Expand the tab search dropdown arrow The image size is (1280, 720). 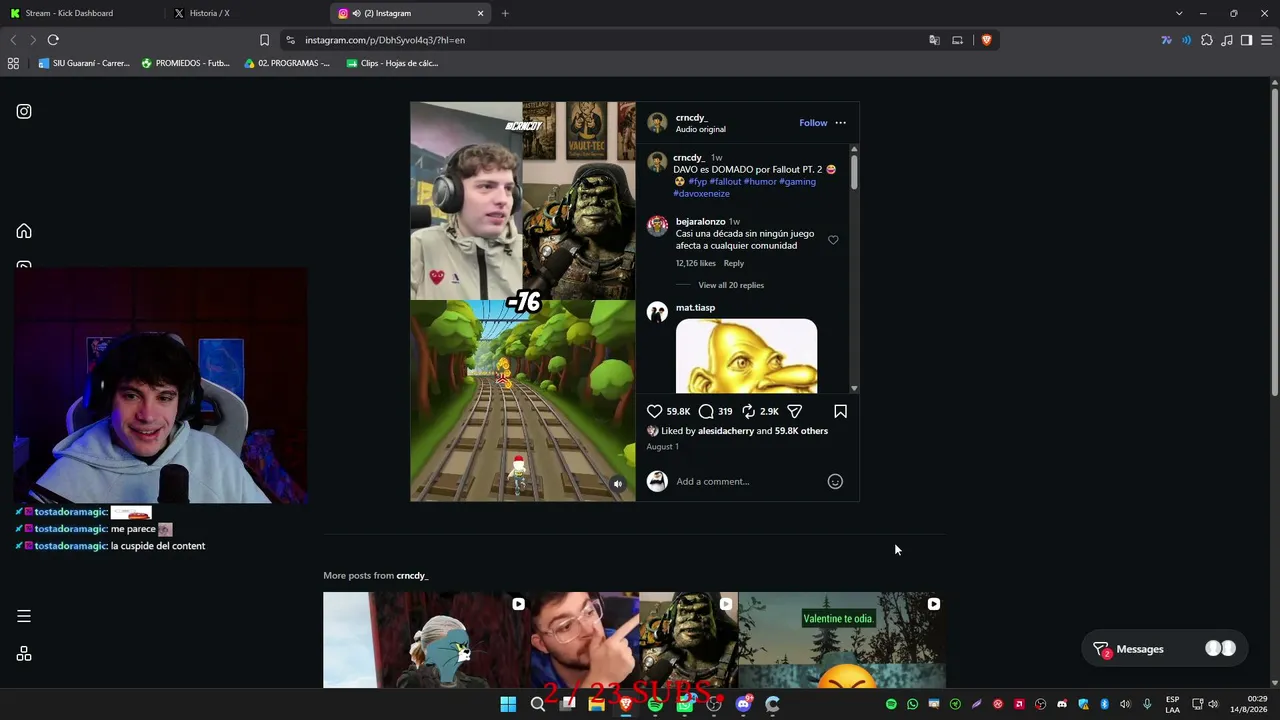click(1179, 13)
